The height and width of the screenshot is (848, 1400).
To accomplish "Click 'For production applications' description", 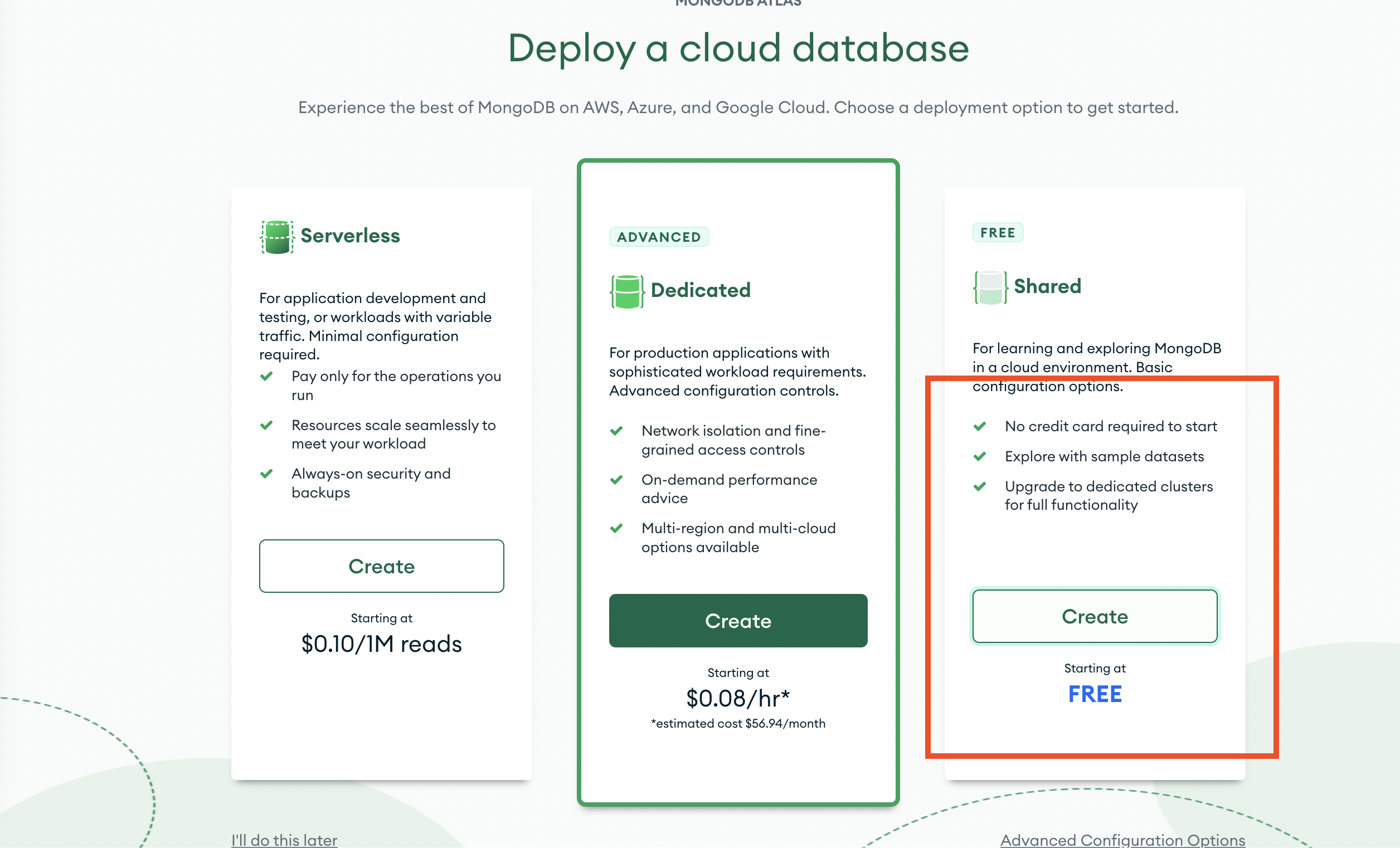I will point(737,372).
